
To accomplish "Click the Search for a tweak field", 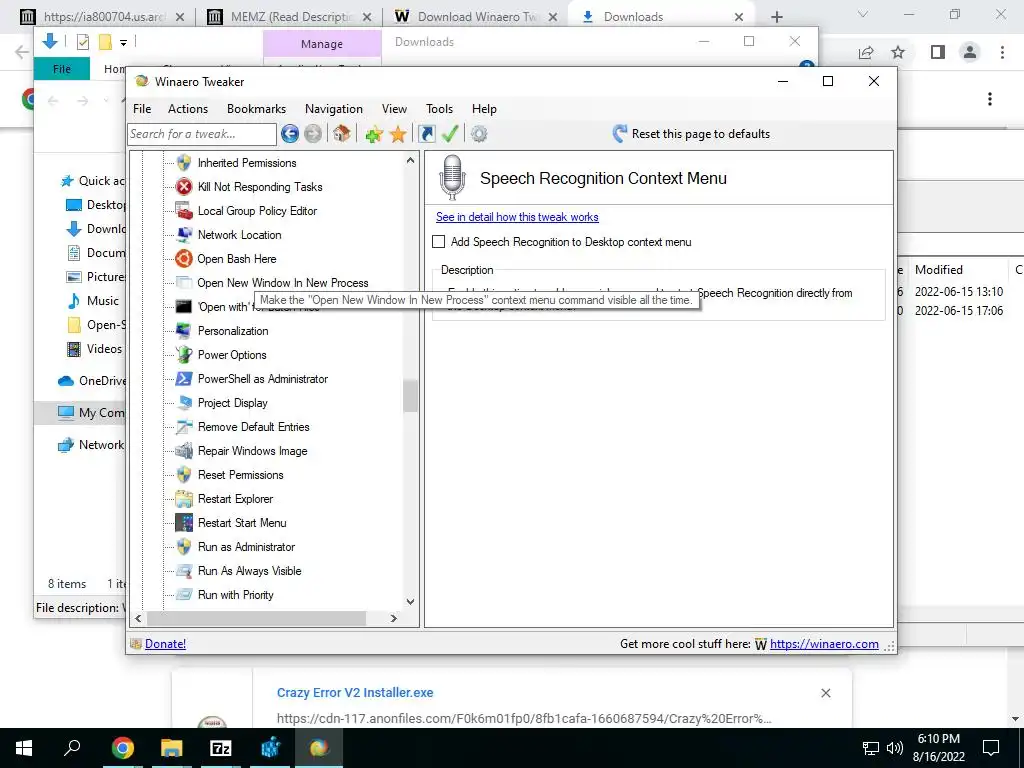I will (202, 134).
